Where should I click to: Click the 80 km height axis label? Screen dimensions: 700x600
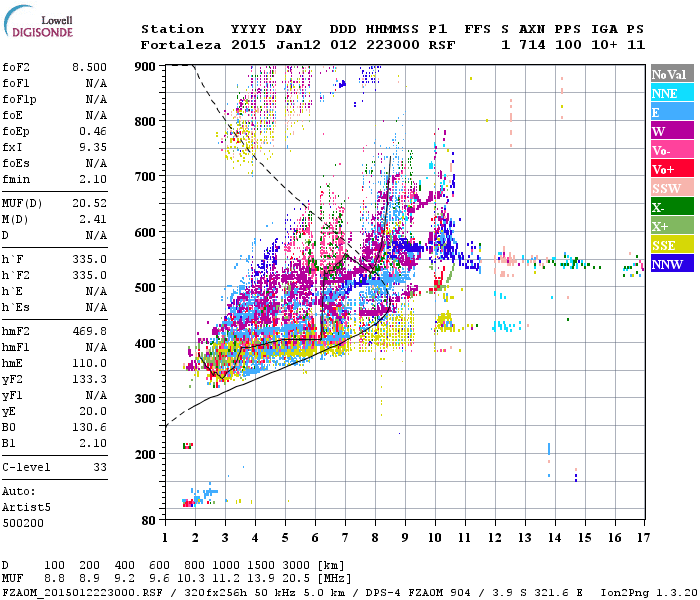(x=149, y=521)
